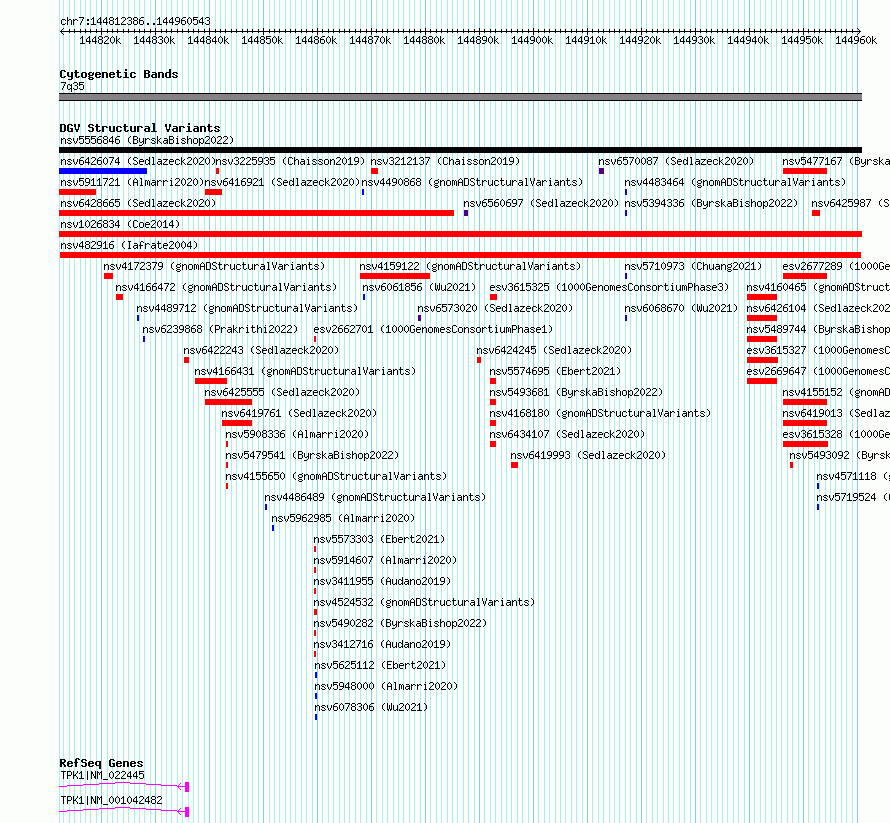Click nsv5911721 (Almarri2020) label
The width and height of the screenshot is (890, 823).
coord(132,182)
